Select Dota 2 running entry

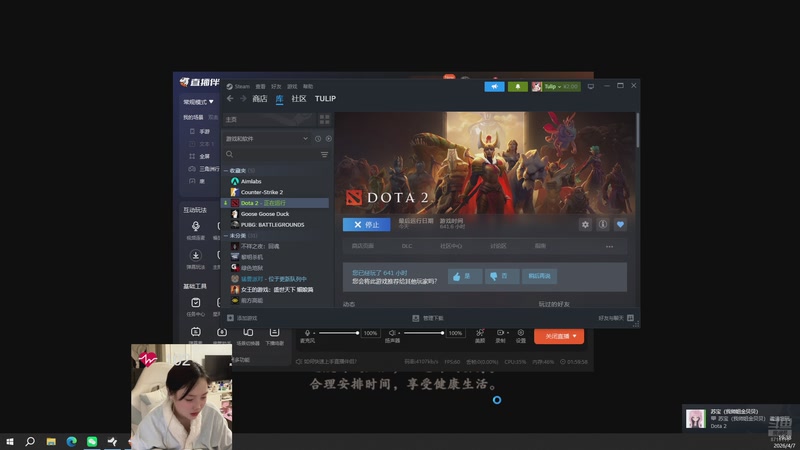276,203
